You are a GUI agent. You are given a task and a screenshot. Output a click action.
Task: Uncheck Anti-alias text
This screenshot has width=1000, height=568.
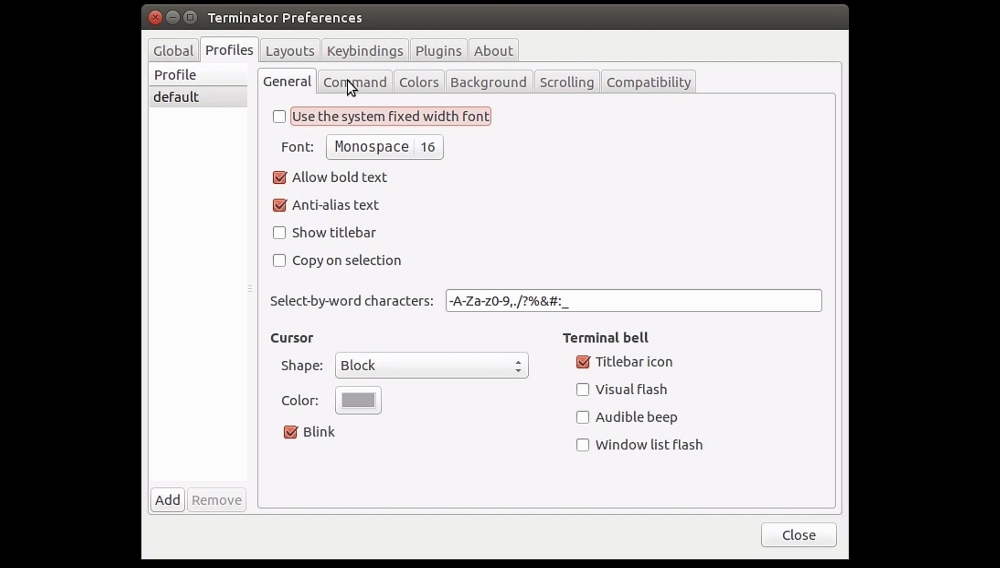pyautogui.click(x=279, y=205)
